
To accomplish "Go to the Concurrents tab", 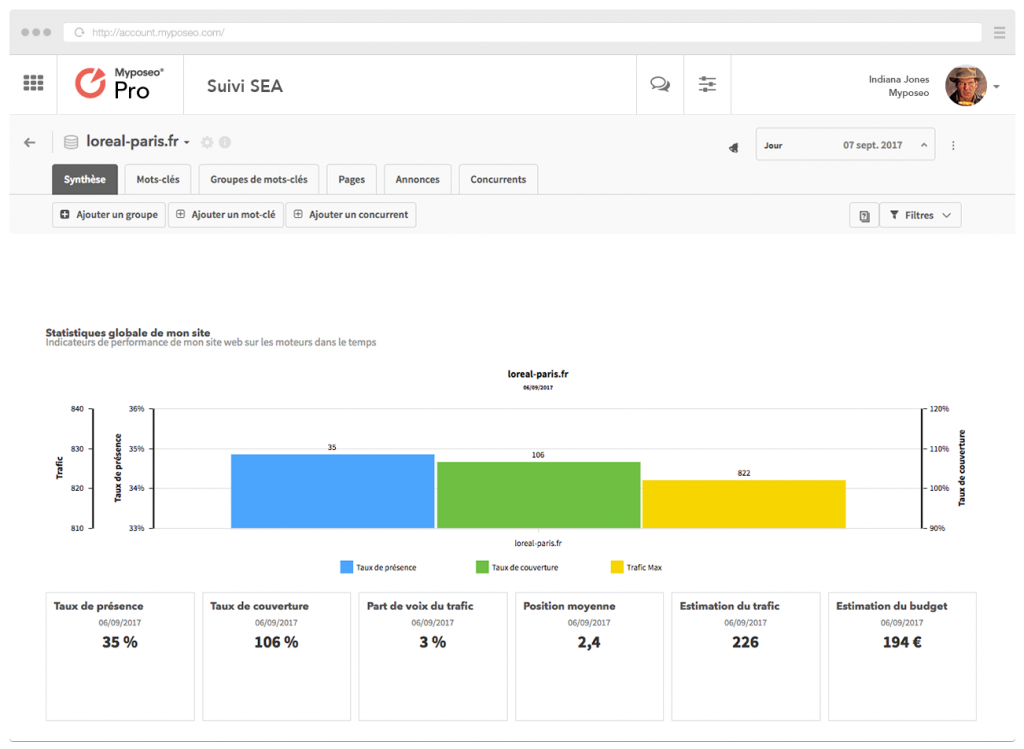I will (x=498, y=180).
